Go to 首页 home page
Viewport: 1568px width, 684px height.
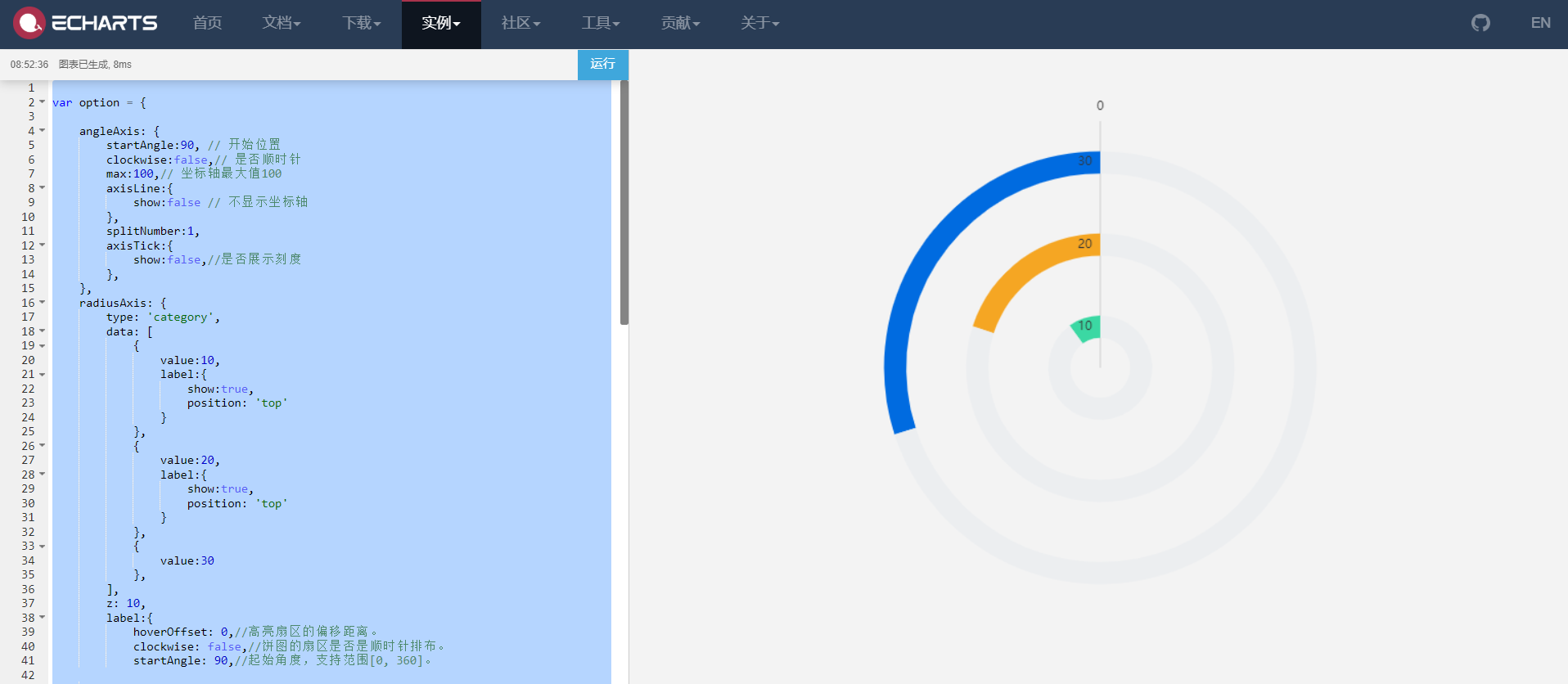coord(207,23)
